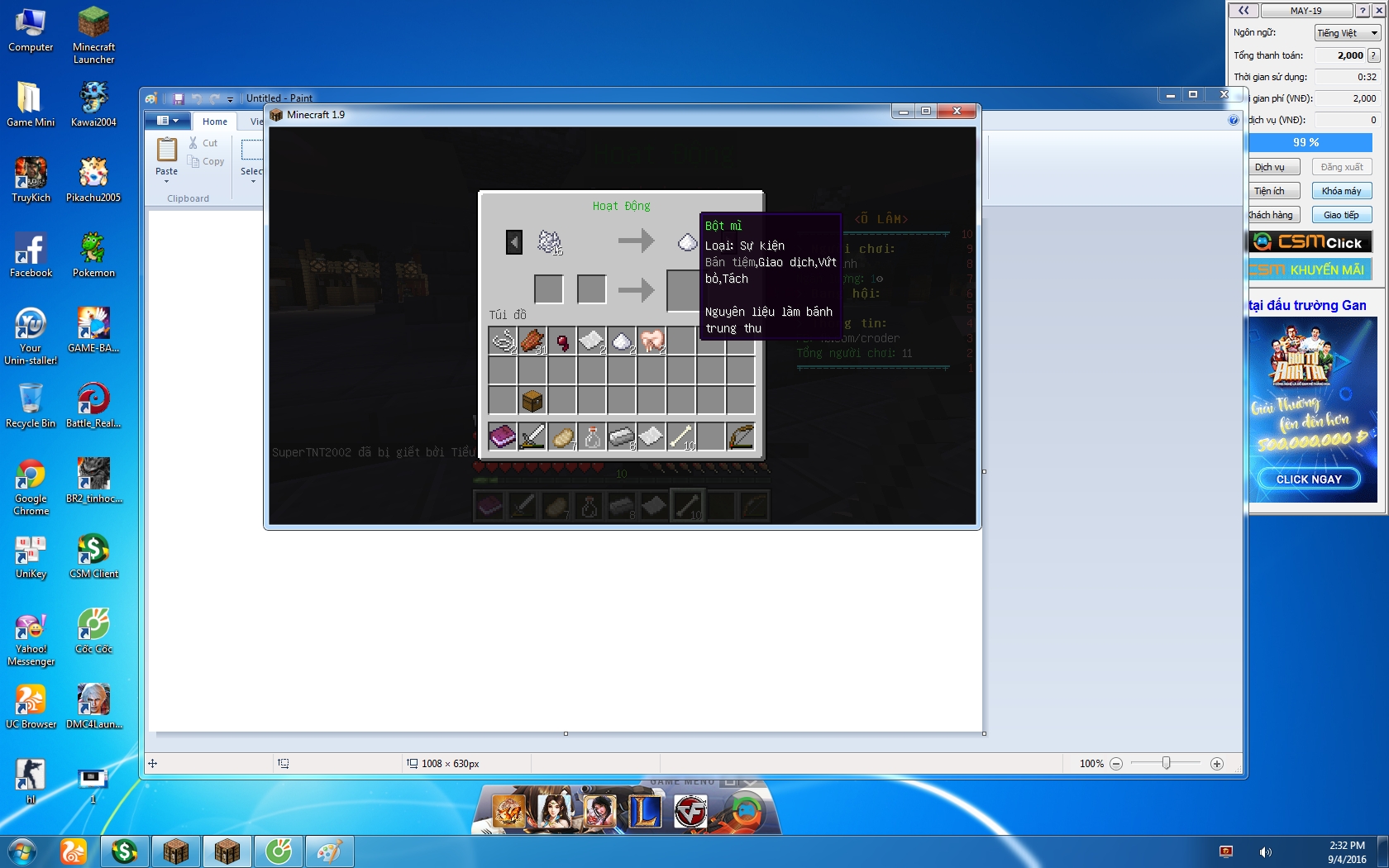Click the back arrow in the trade window
Image resolution: width=1389 pixels, height=868 pixels.
514,242
